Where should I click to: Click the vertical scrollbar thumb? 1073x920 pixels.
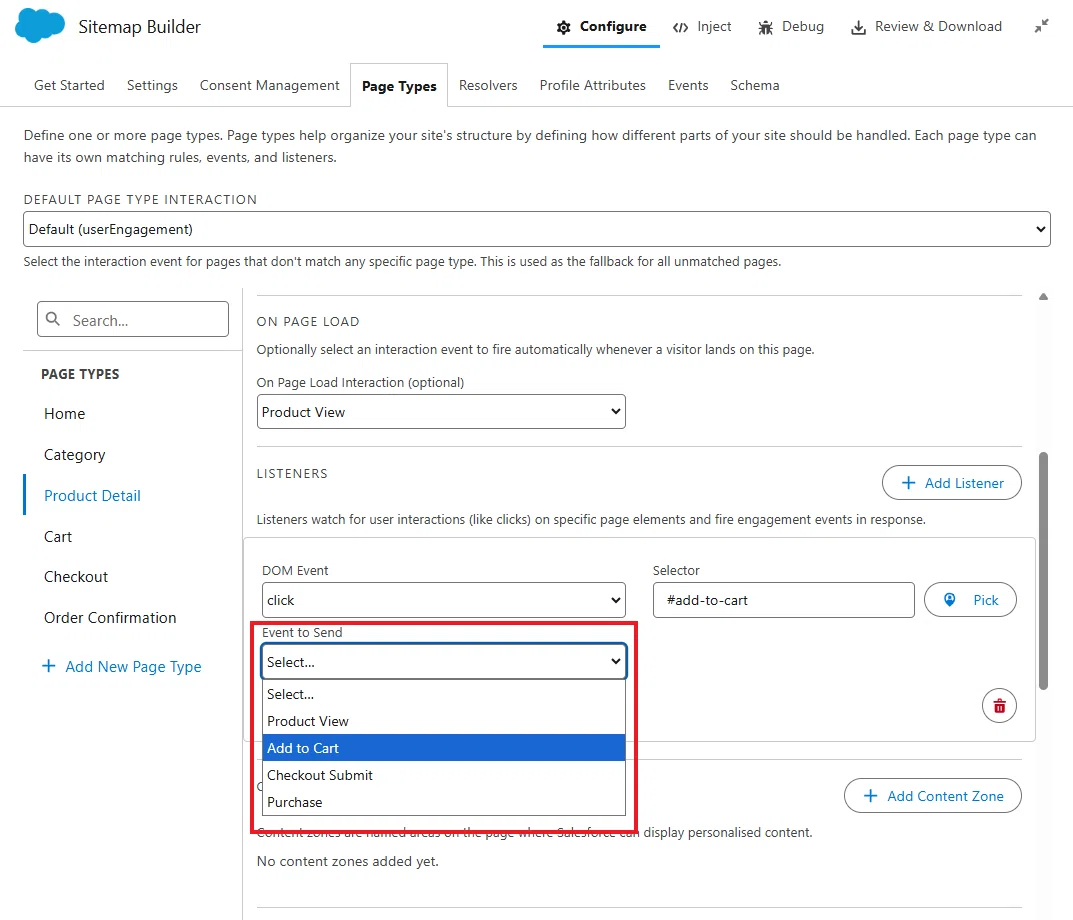coord(1043,571)
